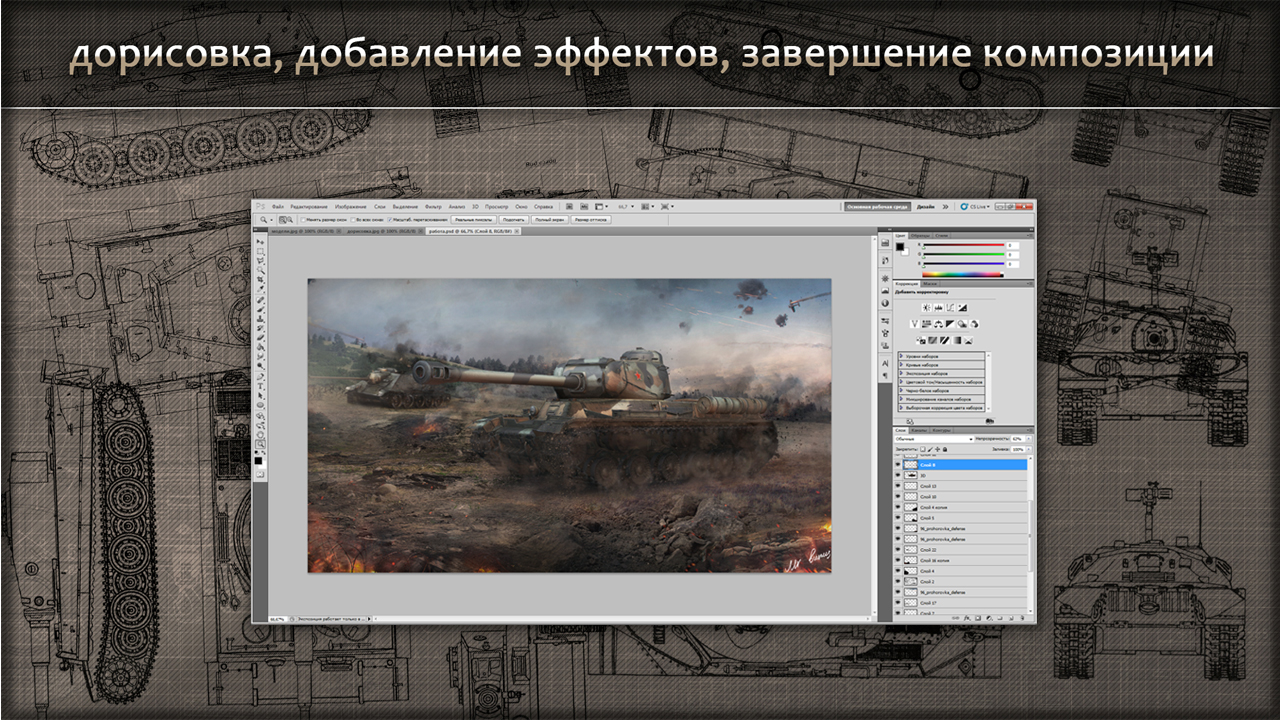The height and width of the screenshot is (720, 1280).
Task: Open the CS Live dropdown
Action: [x=975, y=207]
